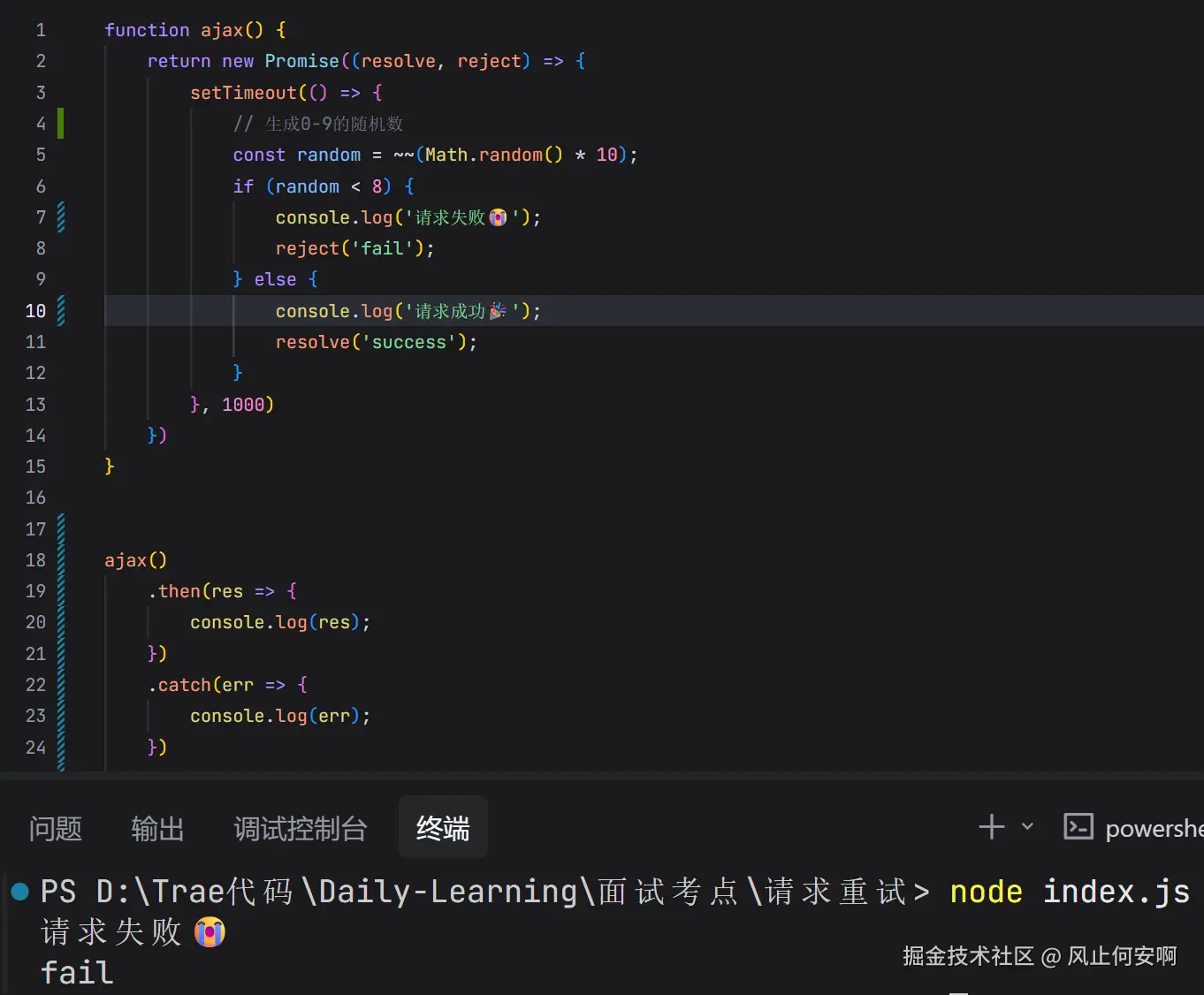This screenshot has height=995, width=1204.
Task: Click the console.log('请求成功') code line
Action: (408, 311)
